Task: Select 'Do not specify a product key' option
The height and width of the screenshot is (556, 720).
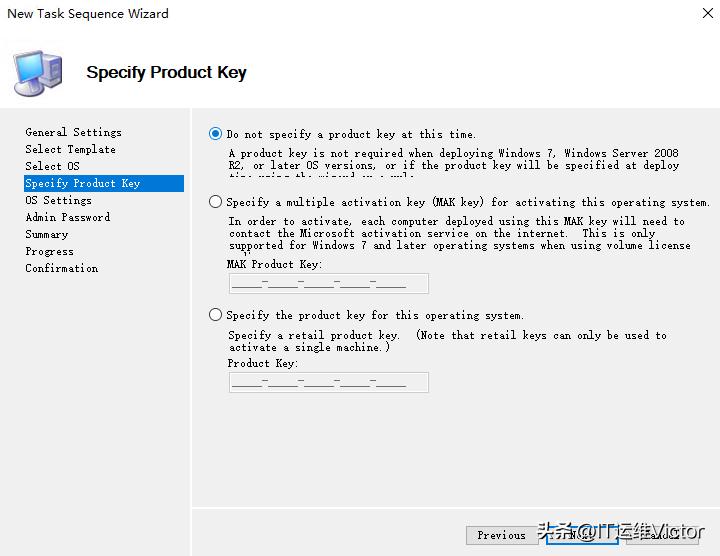Action: coord(216,134)
